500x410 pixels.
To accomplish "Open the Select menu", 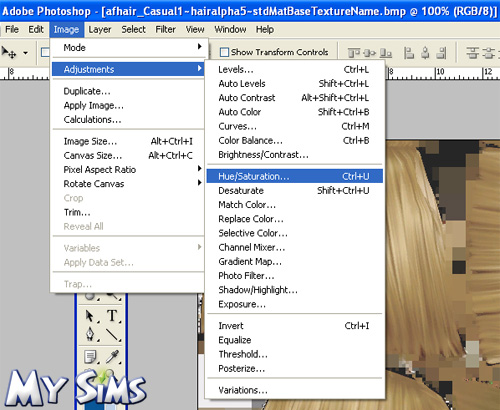I will pyautogui.click(x=133, y=29).
